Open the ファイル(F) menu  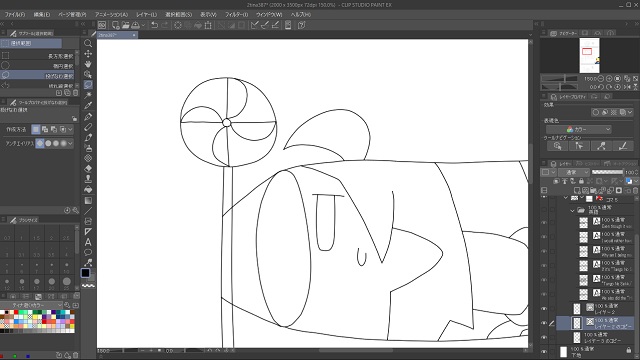(15, 14)
